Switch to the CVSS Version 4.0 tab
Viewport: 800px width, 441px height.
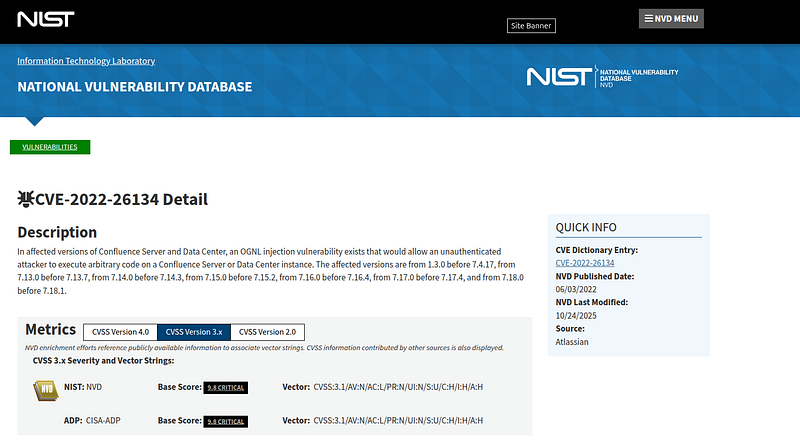pos(120,332)
